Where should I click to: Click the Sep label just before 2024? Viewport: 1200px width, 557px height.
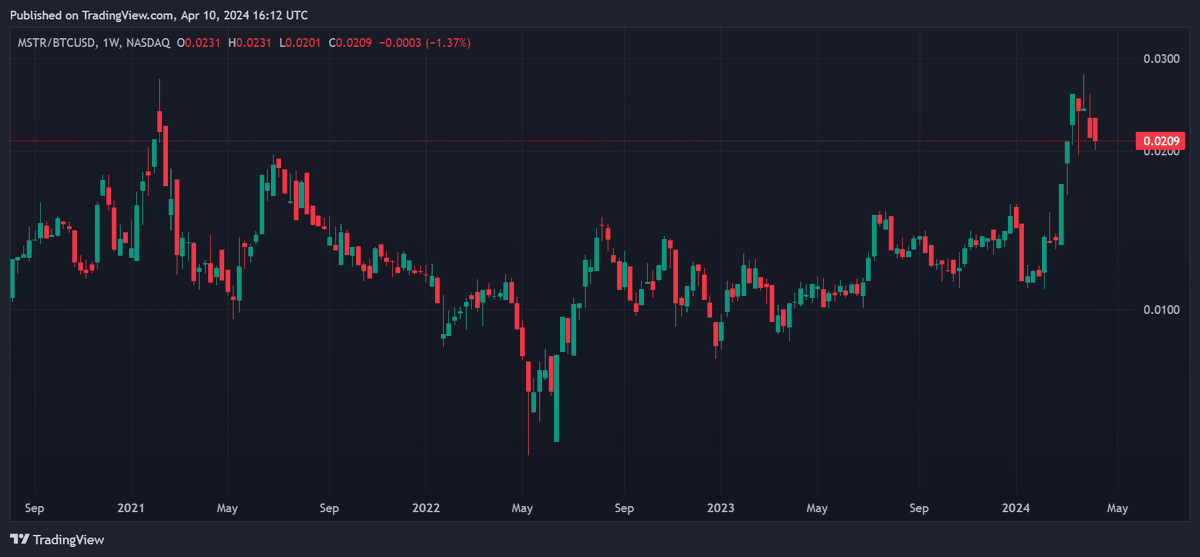[920, 508]
